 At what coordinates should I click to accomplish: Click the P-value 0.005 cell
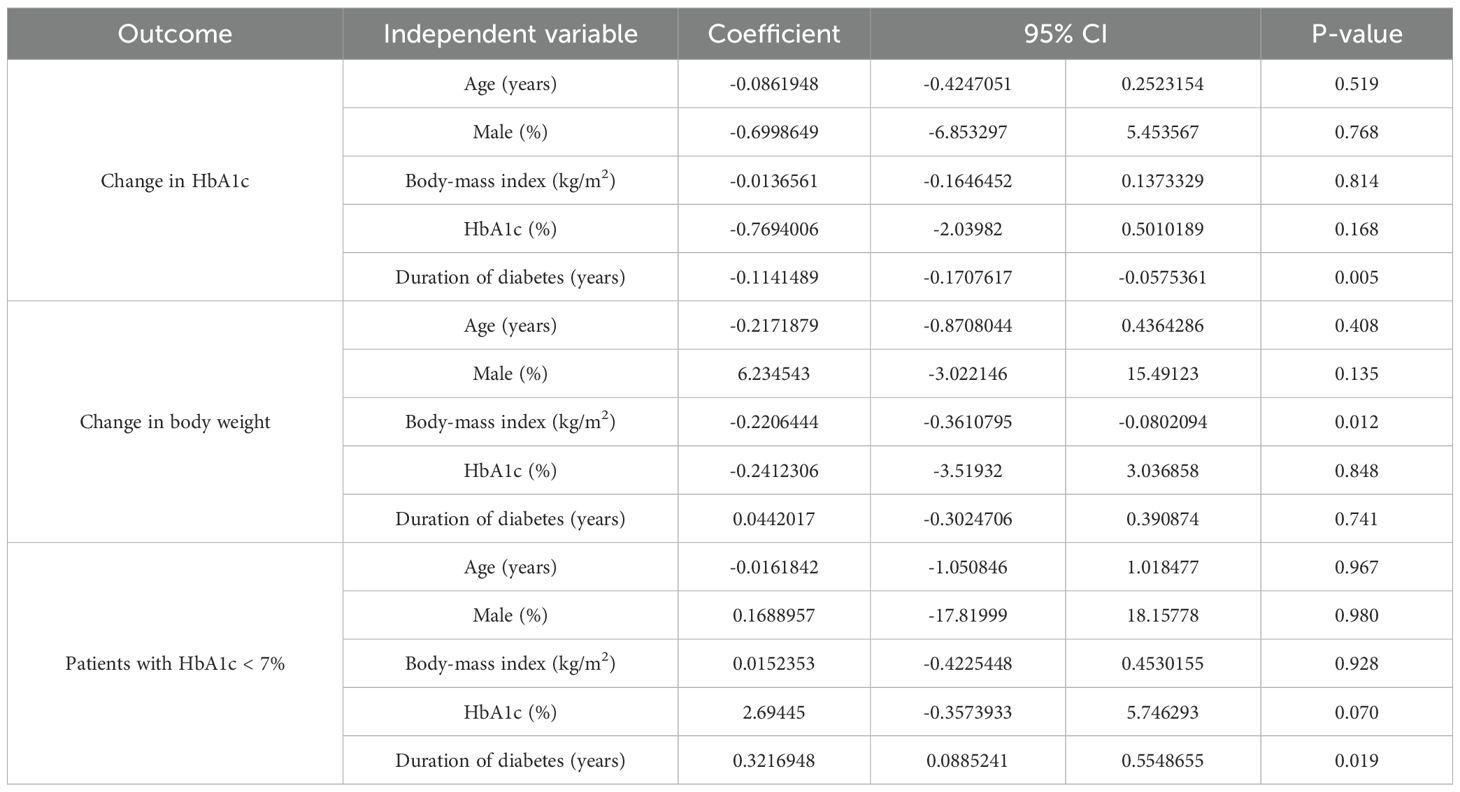[1356, 277]
